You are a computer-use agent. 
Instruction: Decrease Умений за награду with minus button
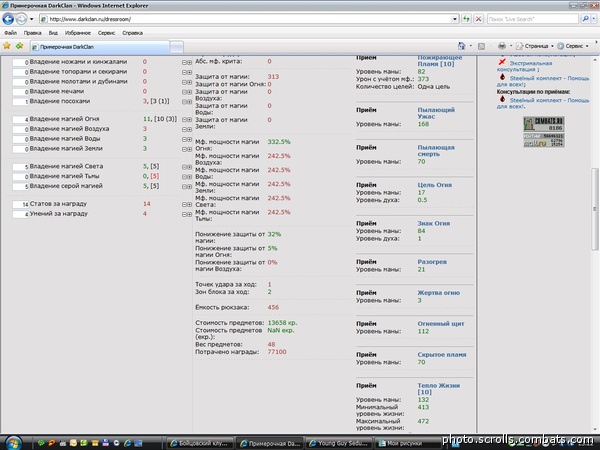click(x=184, y=214)
